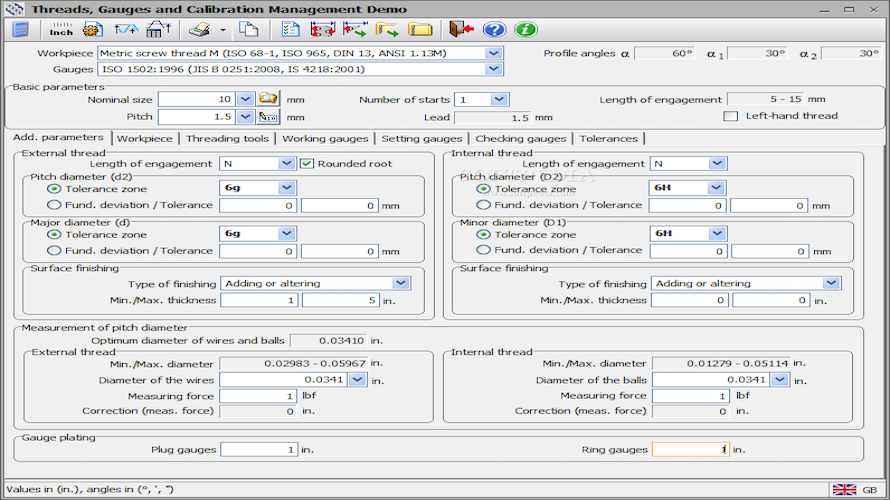Screen dimensions: 890x500
Task: Click external Max. thickness field showing 5
Action: (341, 300)
